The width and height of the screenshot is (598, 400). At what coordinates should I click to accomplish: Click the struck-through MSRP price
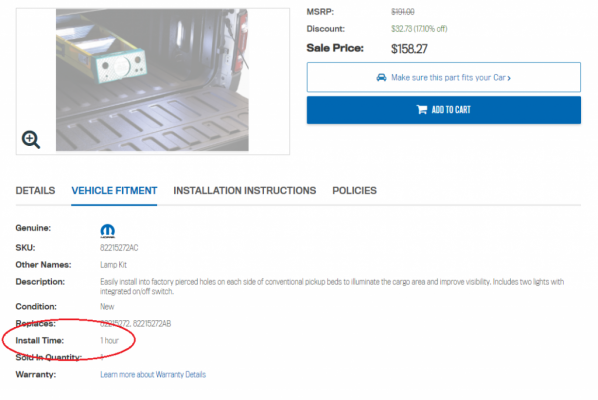(403, 12)
